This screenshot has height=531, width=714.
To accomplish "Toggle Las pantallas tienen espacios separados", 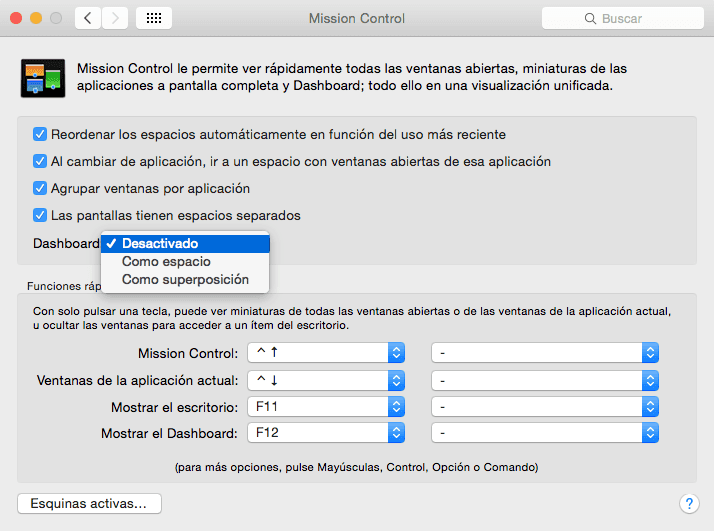I will (40, 215).
